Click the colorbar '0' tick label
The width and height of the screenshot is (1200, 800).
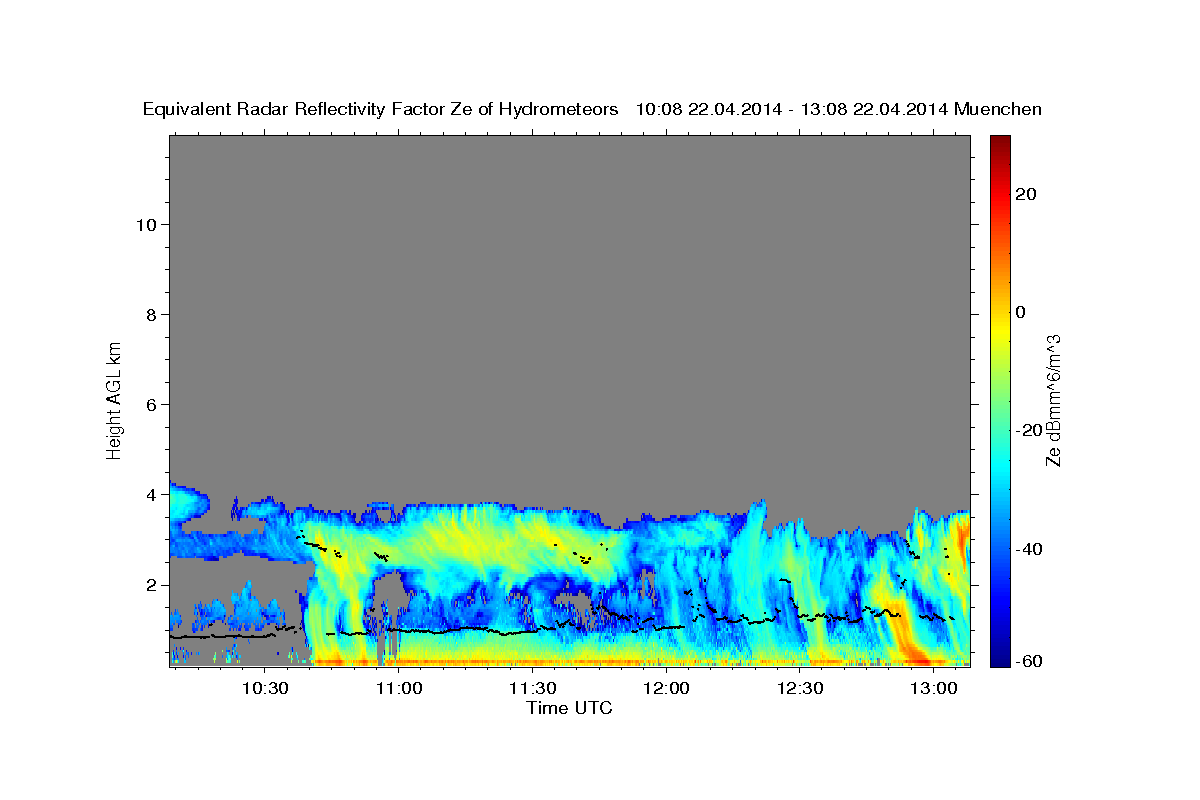click(x=1020, y=312)
